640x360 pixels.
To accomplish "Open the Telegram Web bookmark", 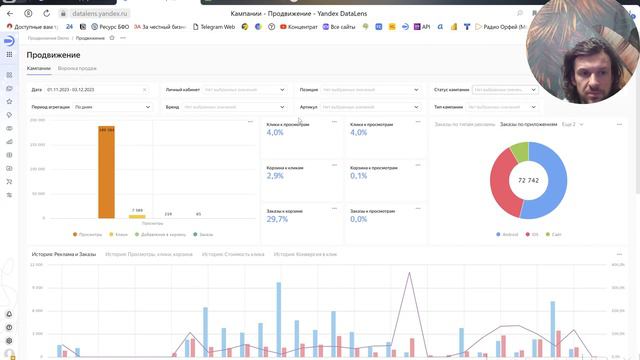I will tap(214, 27).
